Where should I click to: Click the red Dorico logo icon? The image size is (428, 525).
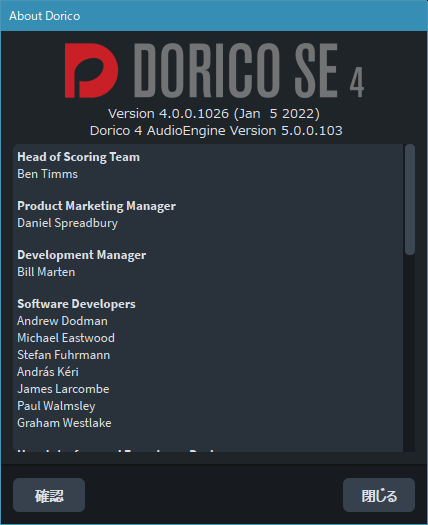[91, 70]
